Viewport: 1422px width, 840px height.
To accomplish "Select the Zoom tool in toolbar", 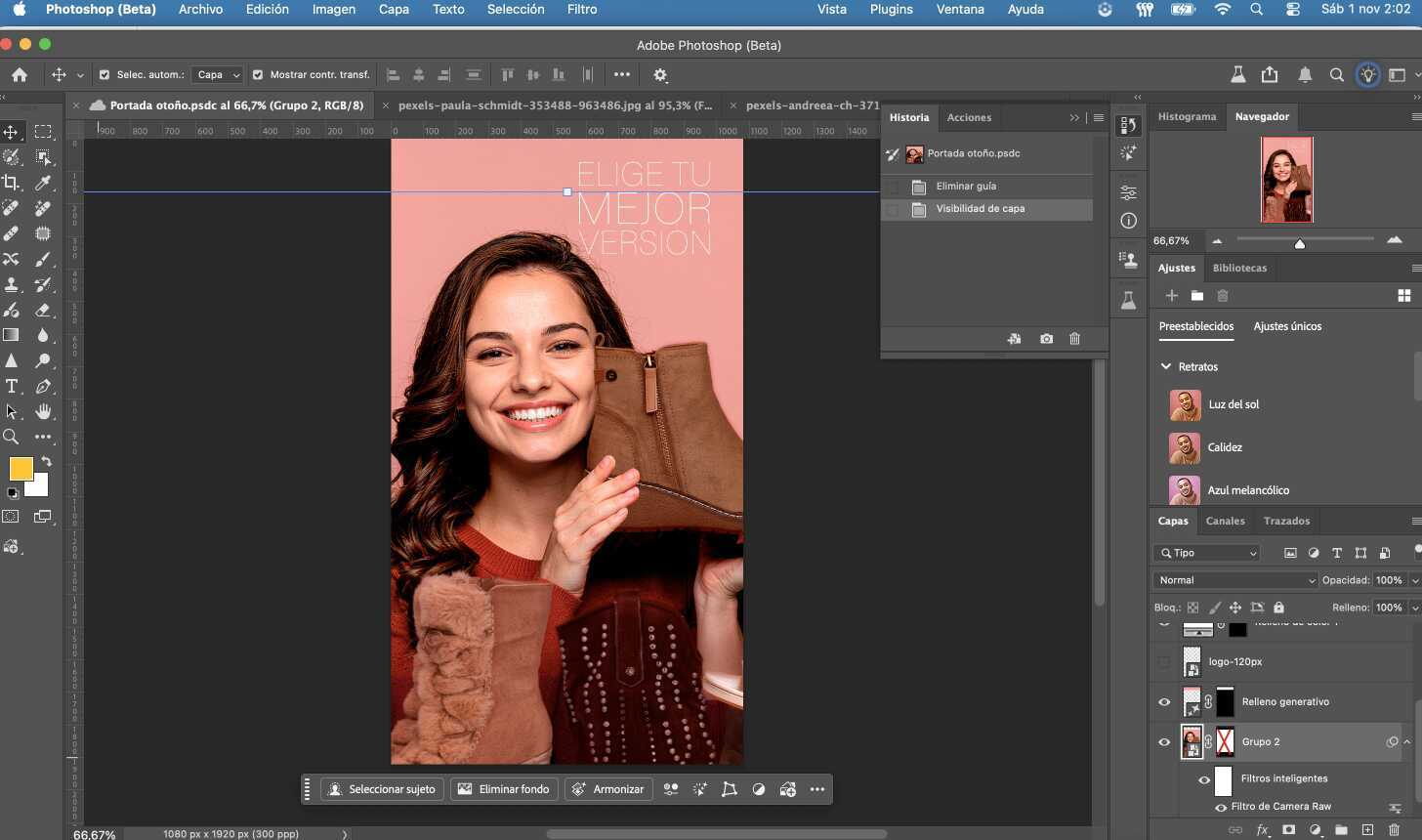I will (12, 437).
